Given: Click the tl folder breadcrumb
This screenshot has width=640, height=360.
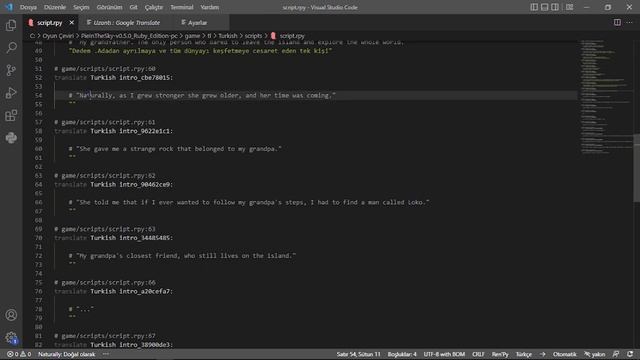Looking at the screenshot, I should 209,36.
